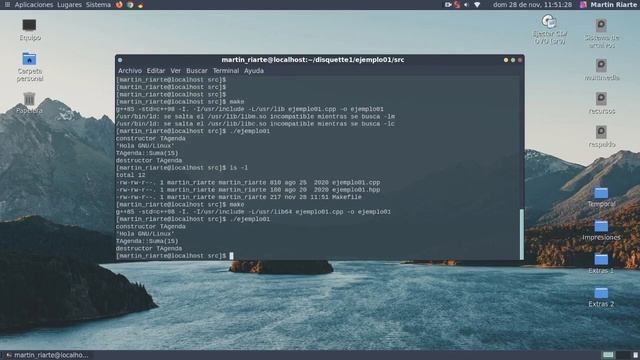Open the Lugares menu
The width and height of the screenshot is (640, 360).
pyautogui.click(x=69, y=5)
